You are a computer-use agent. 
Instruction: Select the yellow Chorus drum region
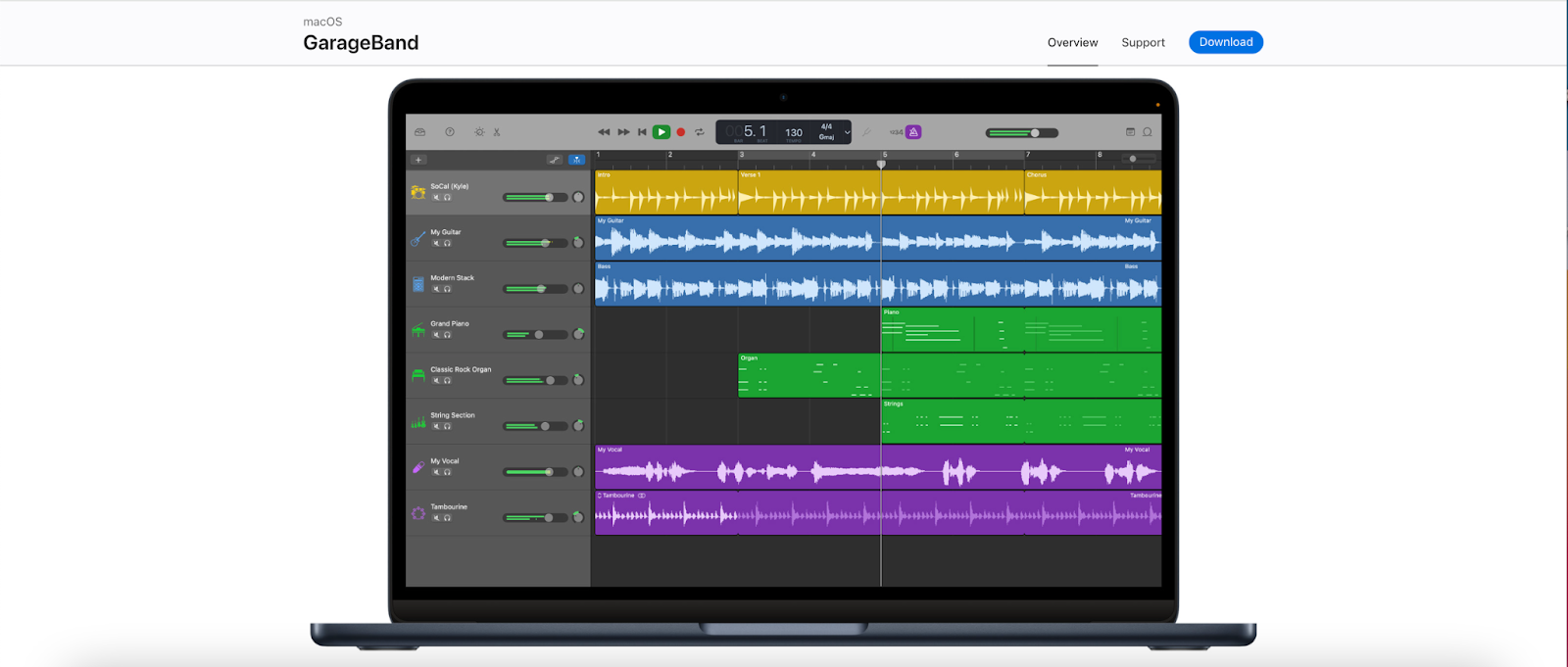(1093, 193)
